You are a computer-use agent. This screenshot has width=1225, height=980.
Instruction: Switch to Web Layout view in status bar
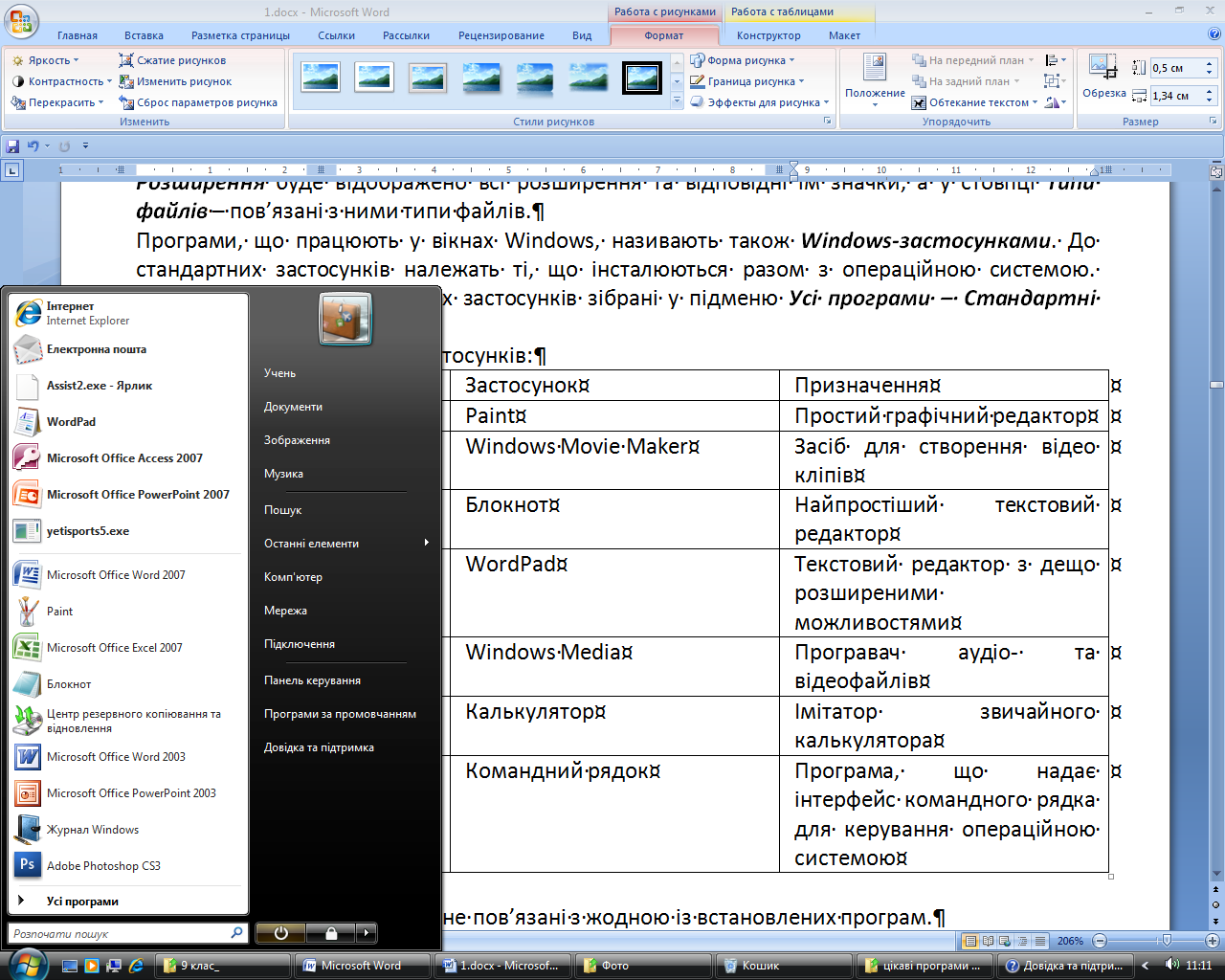[1005, 941]
